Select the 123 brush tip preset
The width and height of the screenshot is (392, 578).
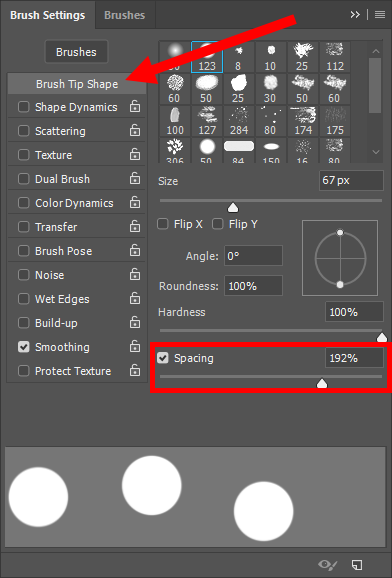pyautogui.click(x=207, y=57)
